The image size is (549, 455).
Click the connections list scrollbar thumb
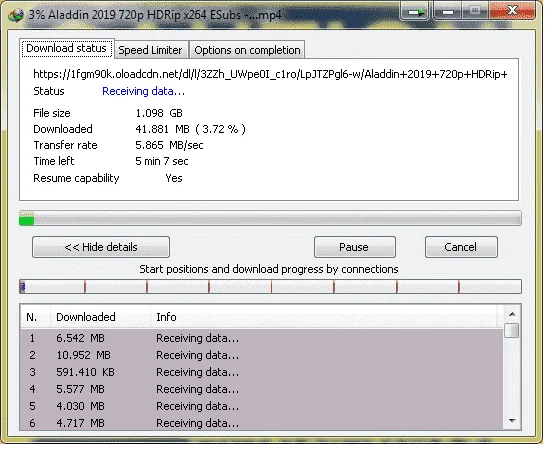[512, 330]
